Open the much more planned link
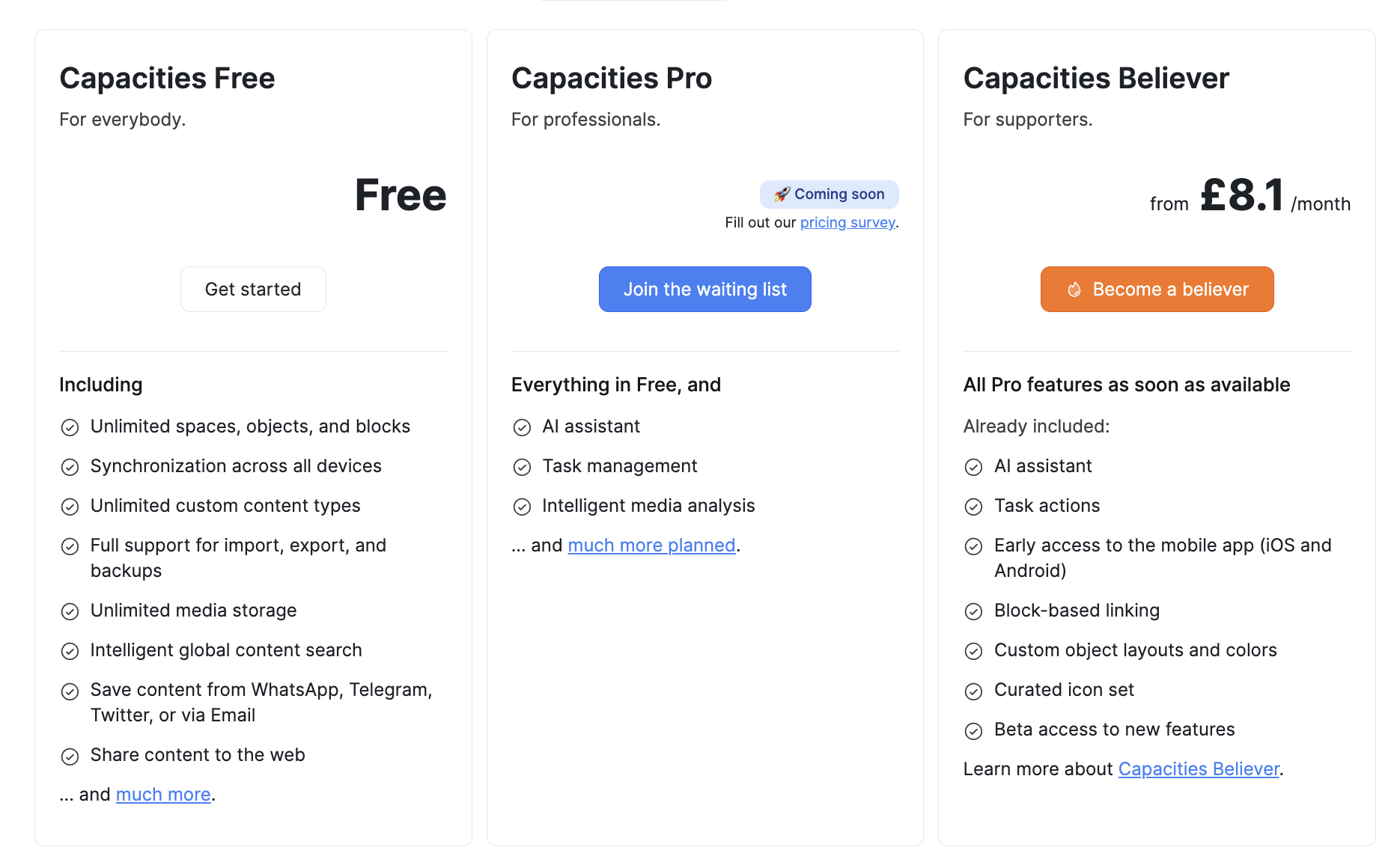Viewport: 1397px width, 868px height. click(x=651, y=545)
